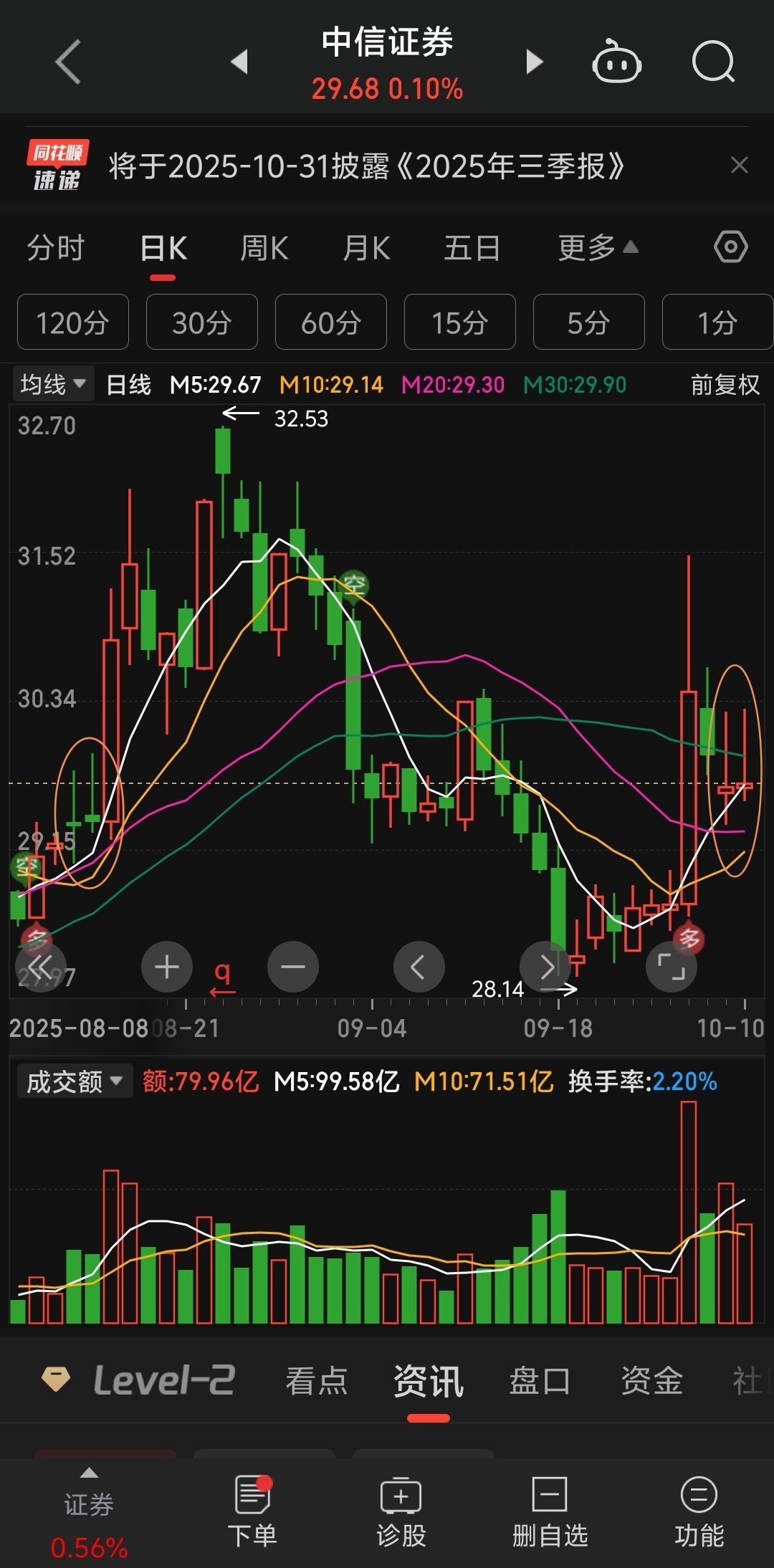Tap the M30:29.90 moving average value

(x=575, y=385)
